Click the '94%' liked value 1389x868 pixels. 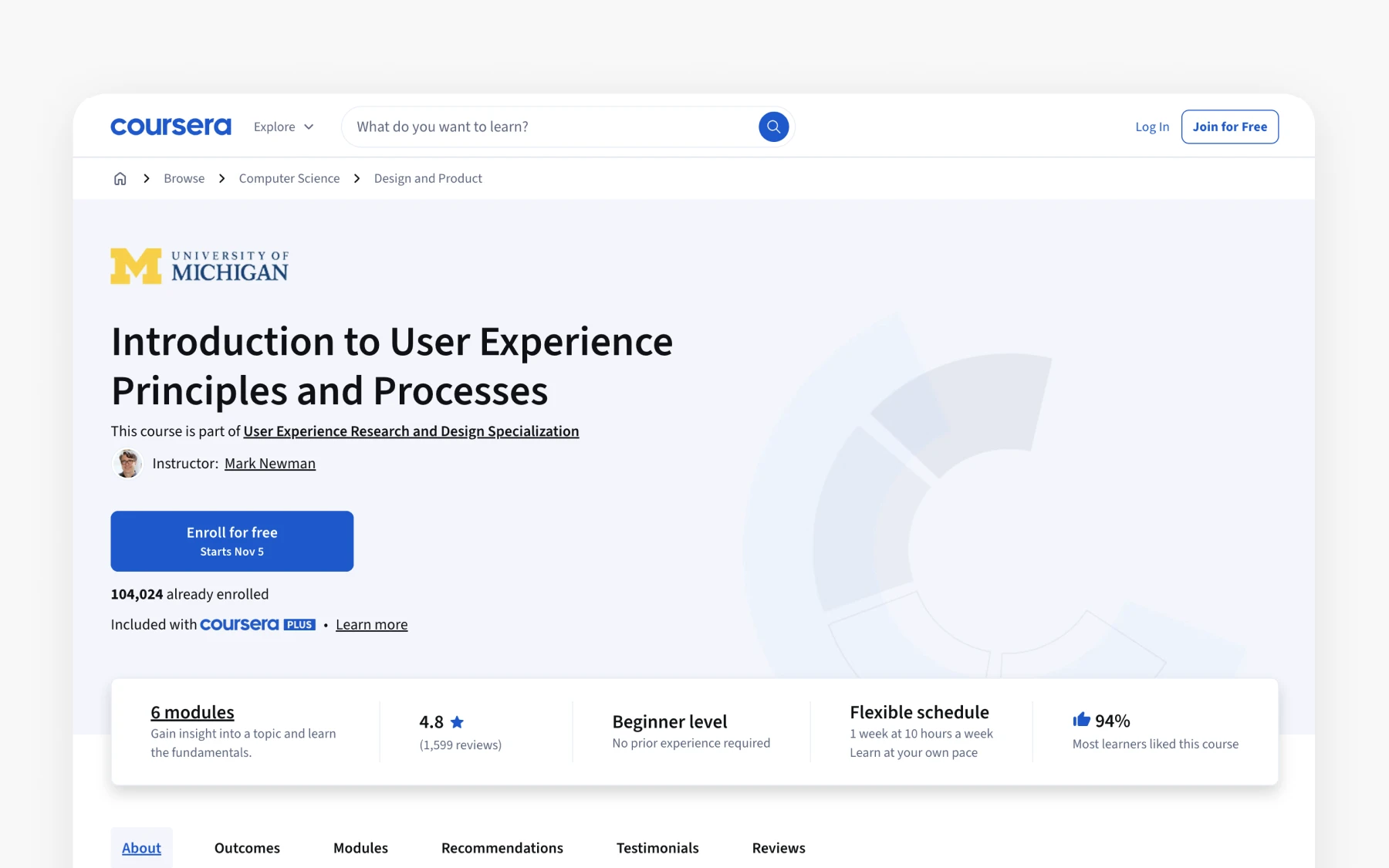(x=1113, y=721)
